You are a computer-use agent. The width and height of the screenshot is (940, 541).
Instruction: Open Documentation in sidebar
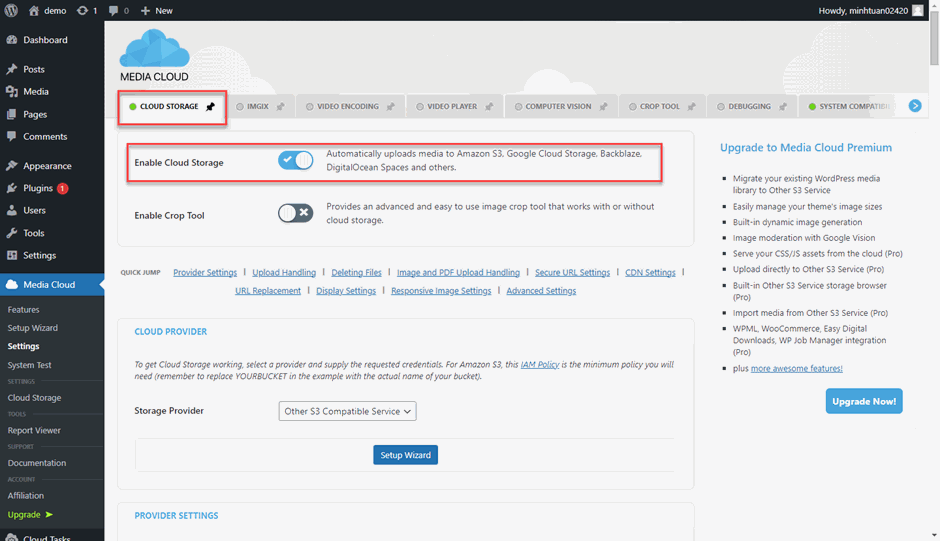[x=37, y=463]
